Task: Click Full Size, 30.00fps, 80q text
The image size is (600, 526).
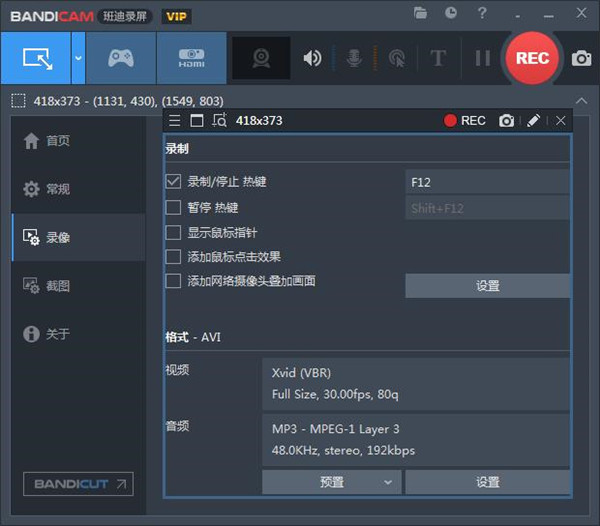Action: [x=335, y=394]
